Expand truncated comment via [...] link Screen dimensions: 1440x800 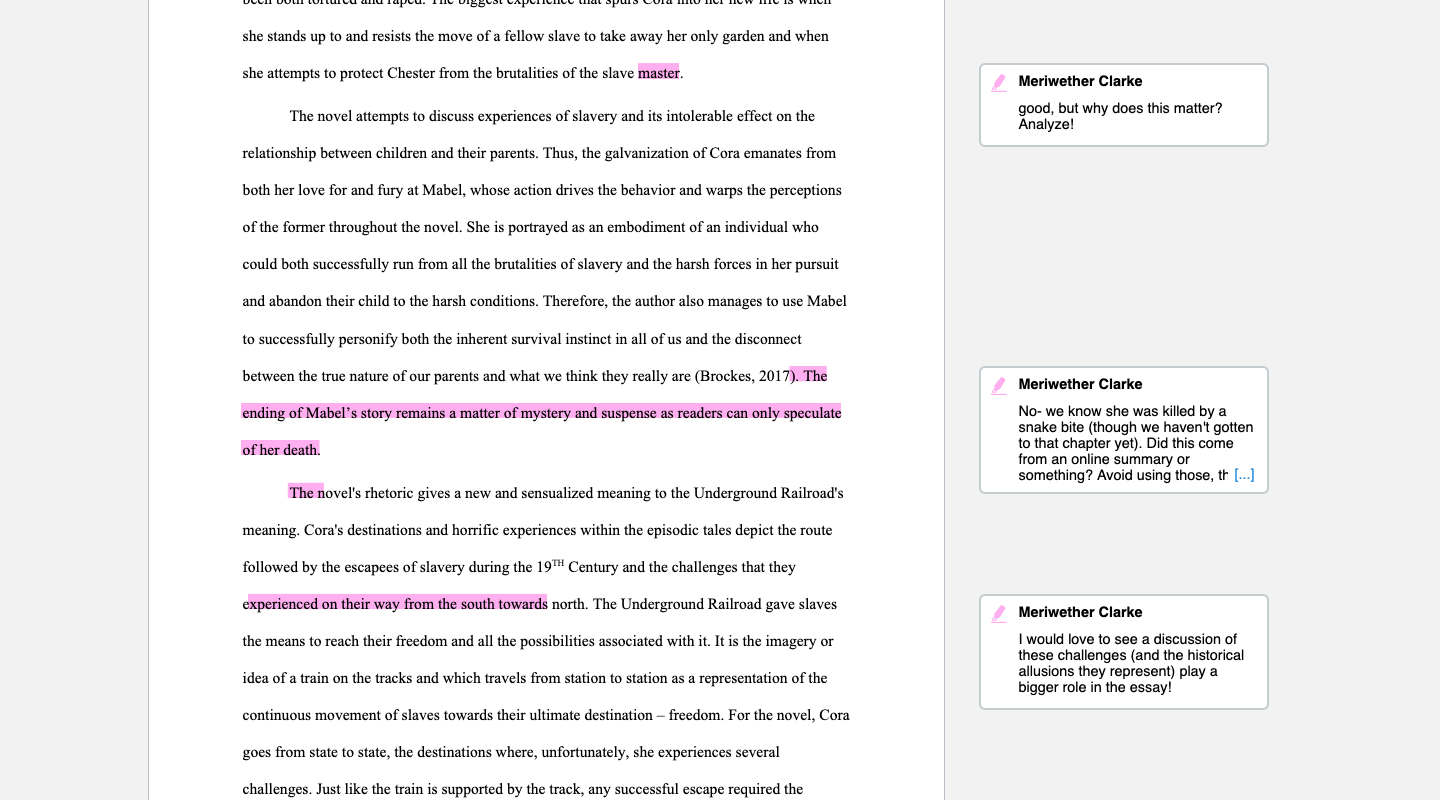click(1244, 475)
